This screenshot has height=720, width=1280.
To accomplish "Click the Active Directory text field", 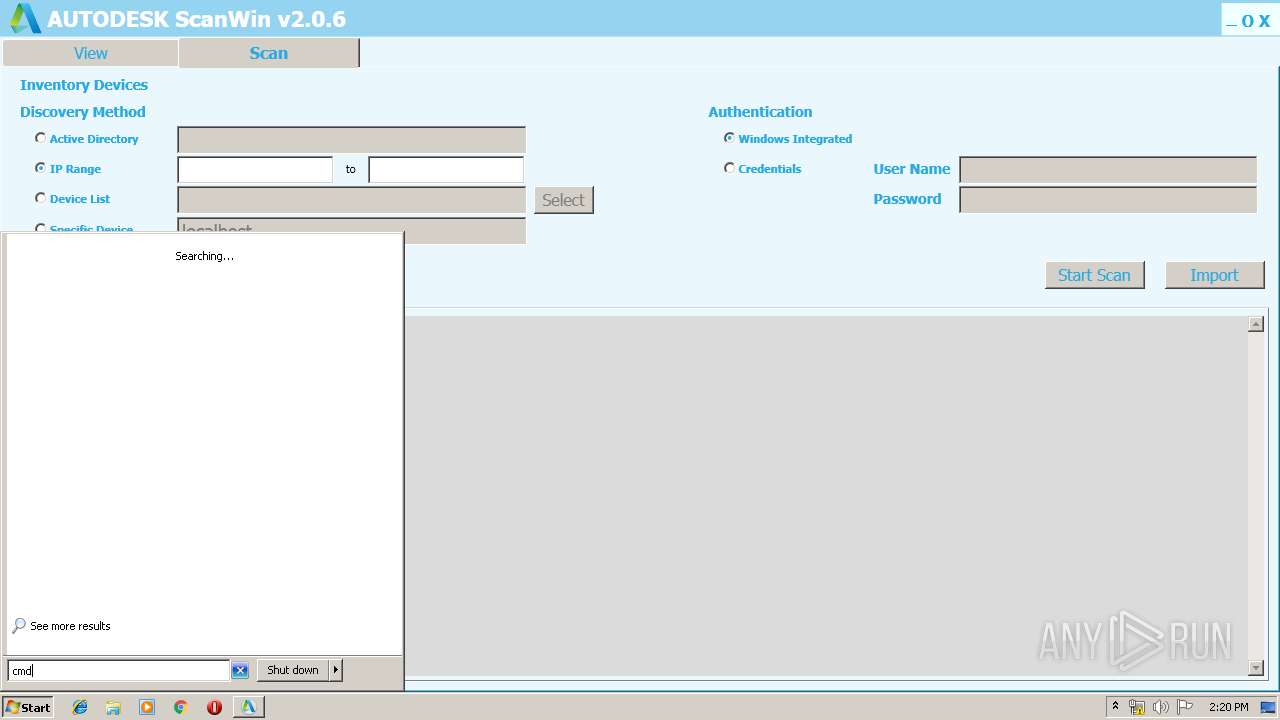I will click(x=351, y=139).
